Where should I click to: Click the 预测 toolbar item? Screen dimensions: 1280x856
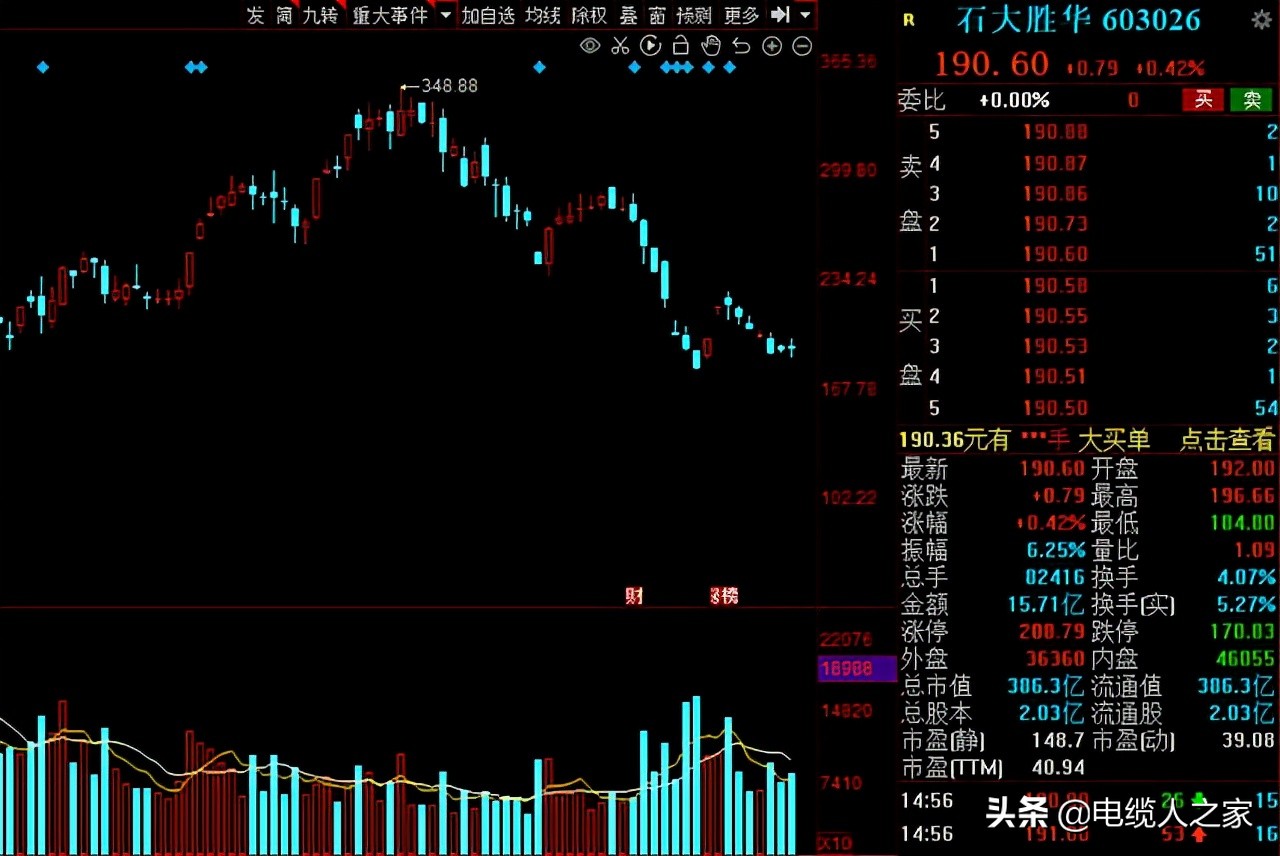[x=695, y=15]
